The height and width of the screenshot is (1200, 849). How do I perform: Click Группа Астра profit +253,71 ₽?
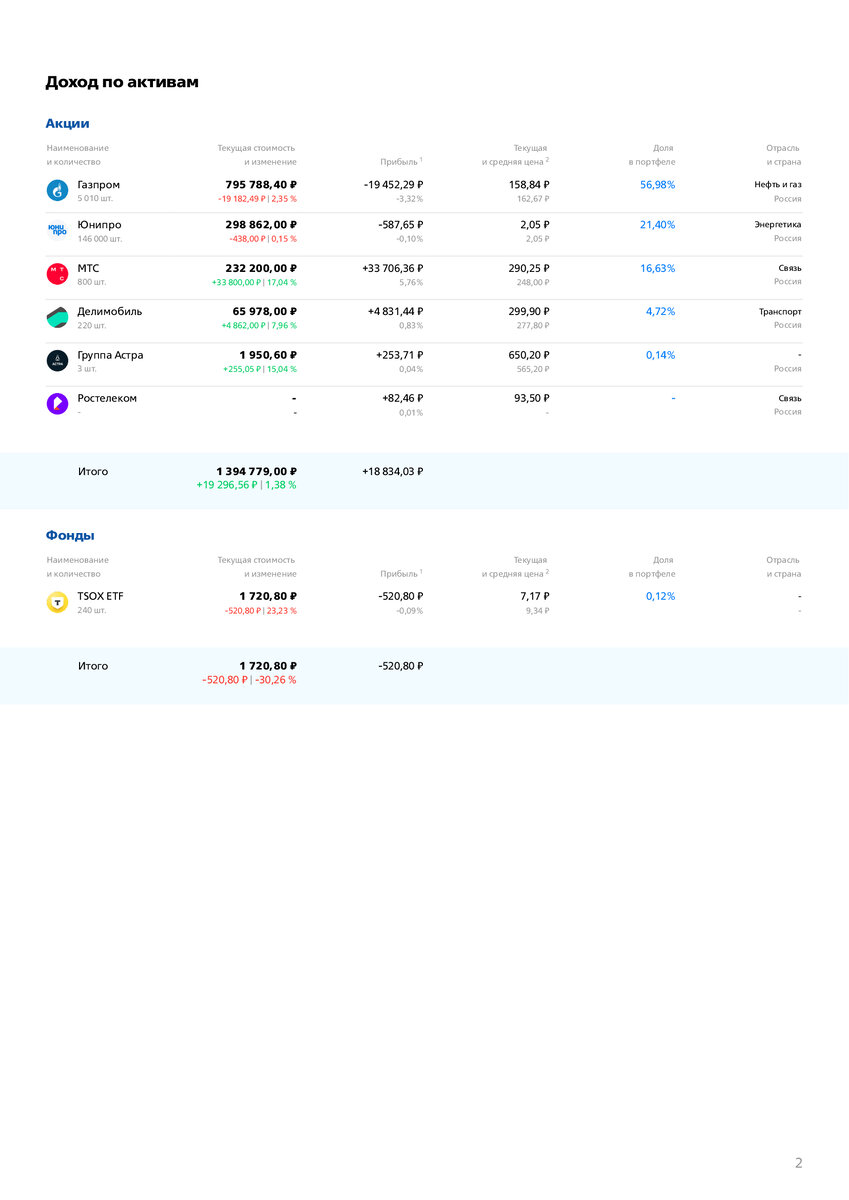(x=399, y=355)
